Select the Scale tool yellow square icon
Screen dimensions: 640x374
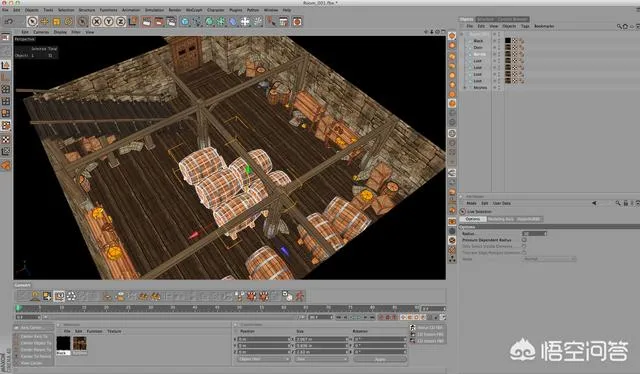(x=56, y=21)
